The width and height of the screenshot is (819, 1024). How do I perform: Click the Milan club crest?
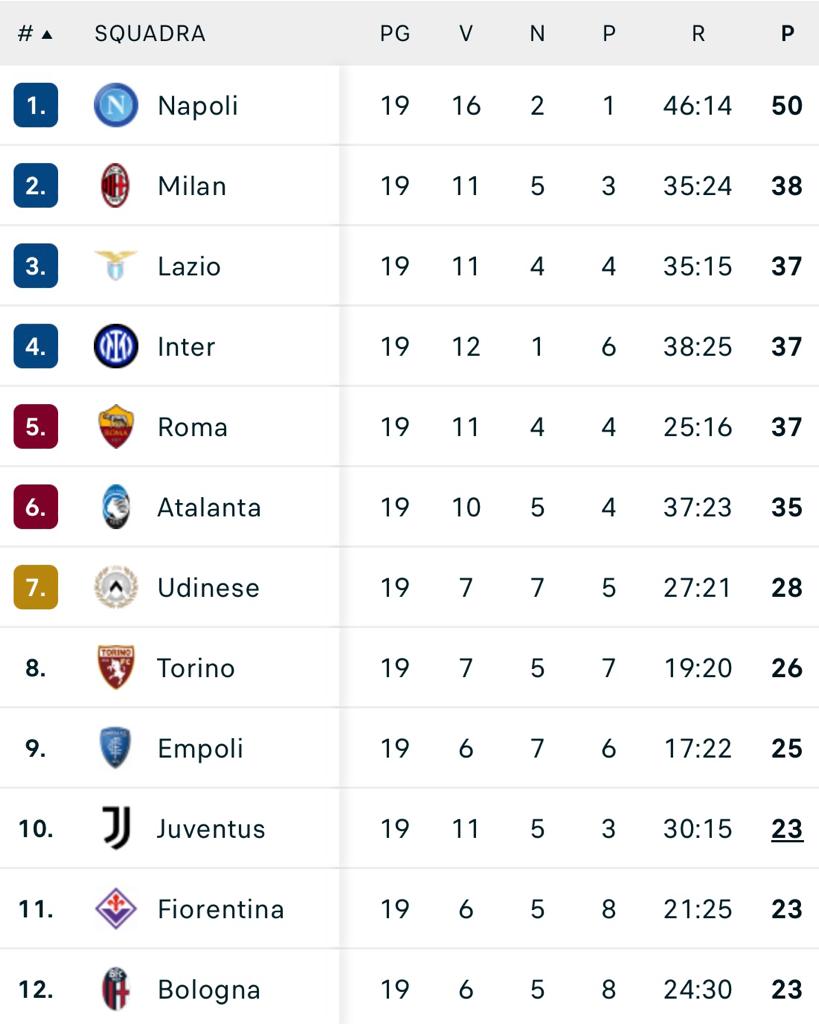[x=116, y=185]
